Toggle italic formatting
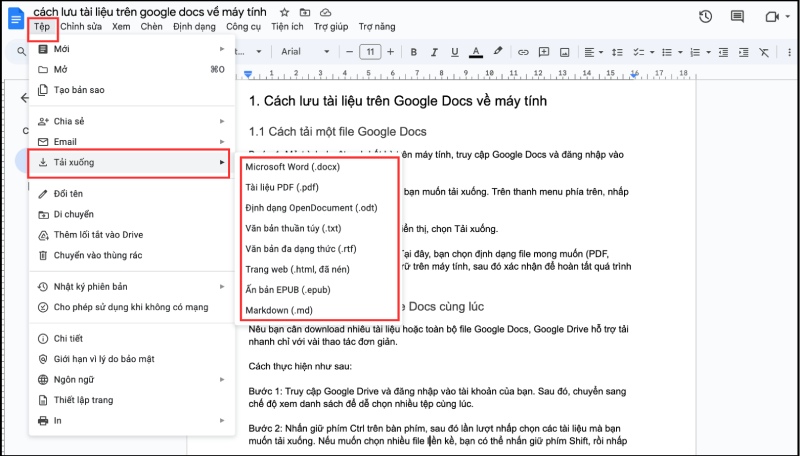Image resolution: width=800 pixels, height=456 pixels. pyautogui.click(x=434, y=52)
